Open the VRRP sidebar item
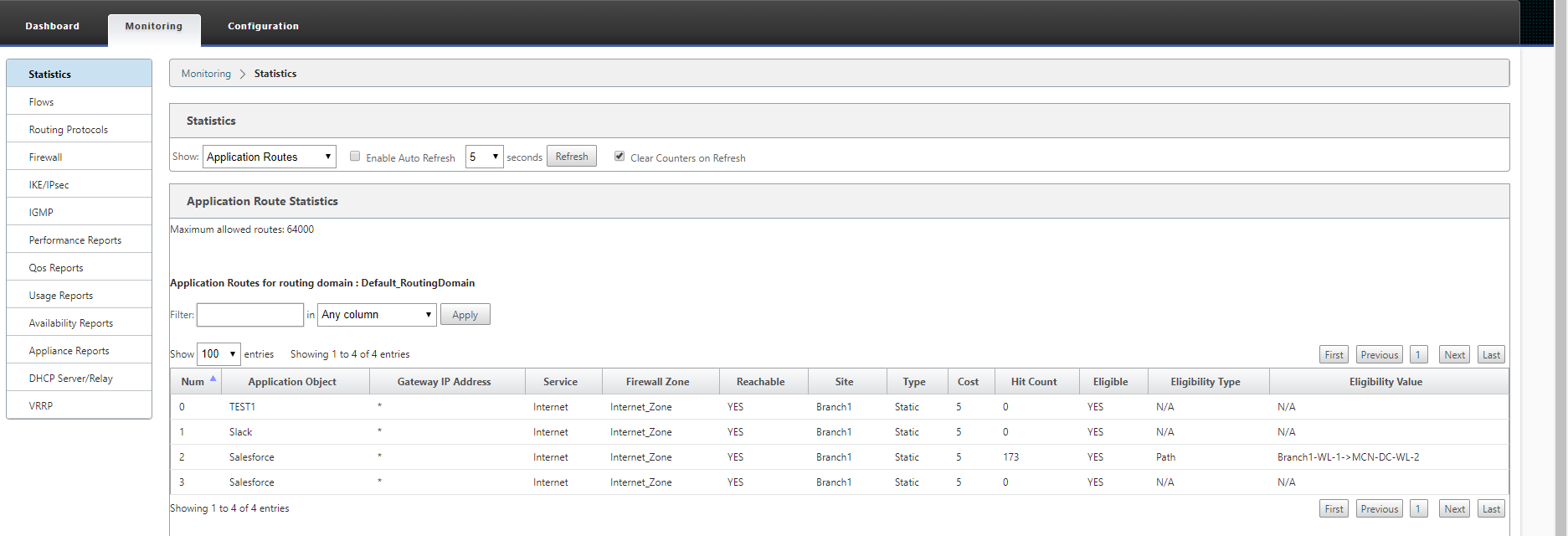 click(79, 405)
